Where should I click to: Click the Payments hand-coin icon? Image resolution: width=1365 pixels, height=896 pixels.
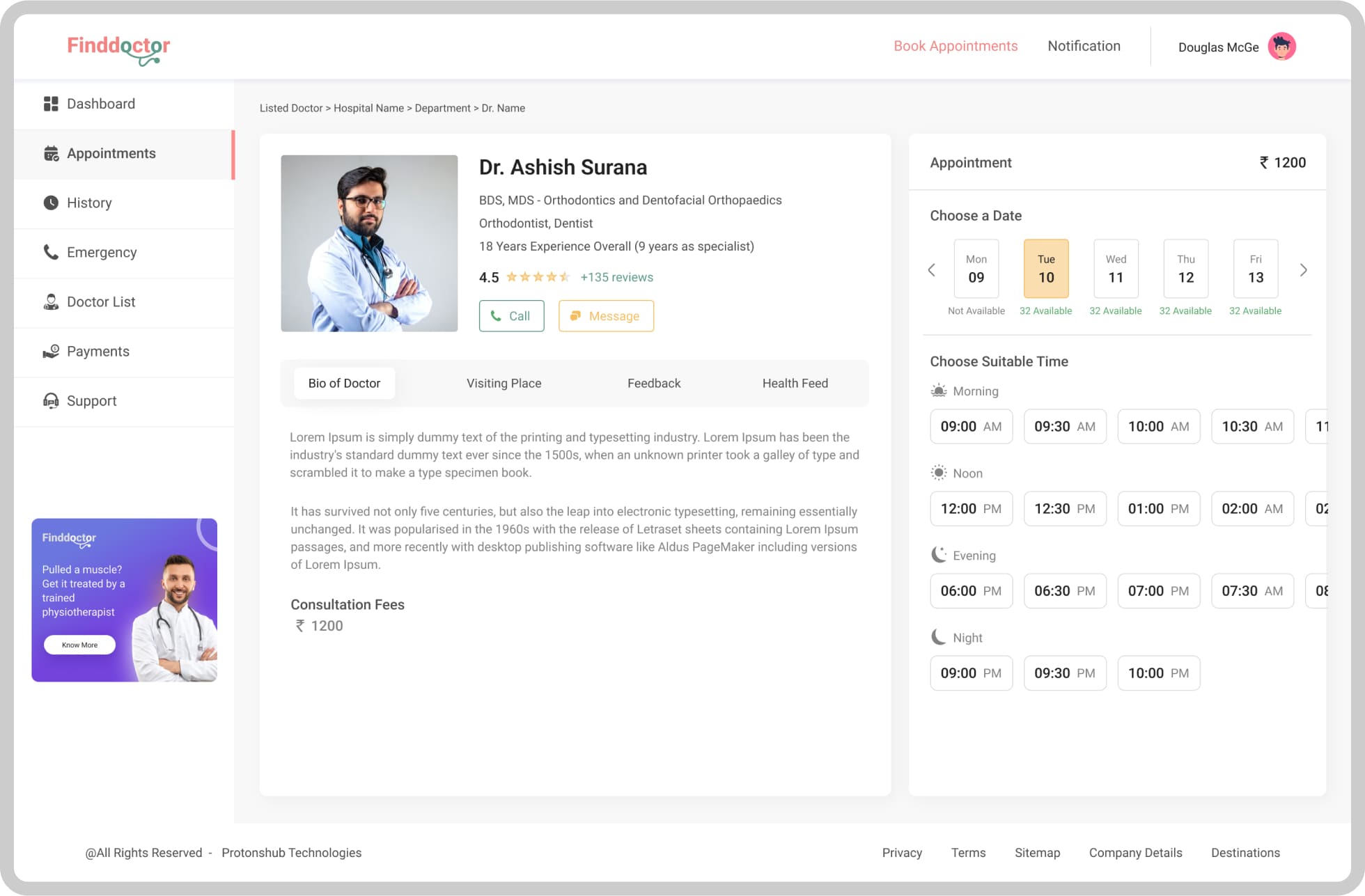tap(51, 351)
